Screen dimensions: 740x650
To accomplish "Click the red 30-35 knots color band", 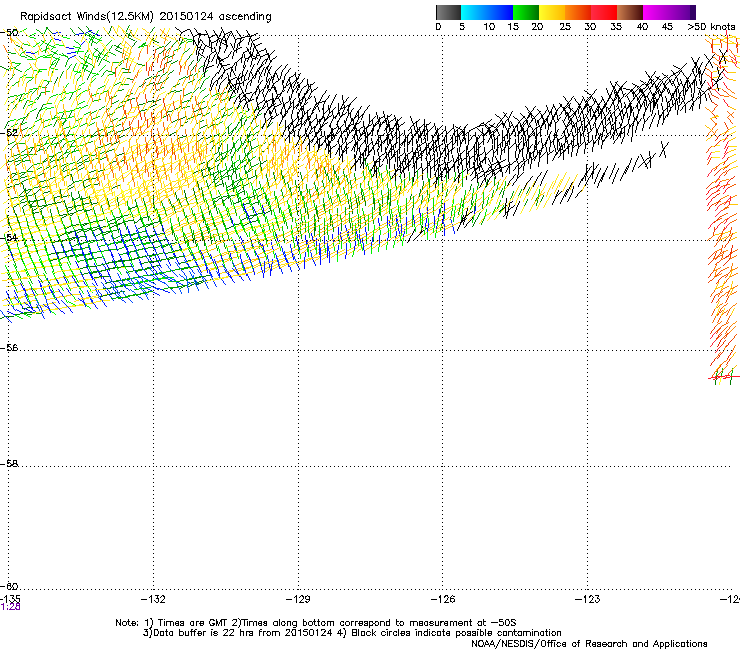I will [604, 12].
